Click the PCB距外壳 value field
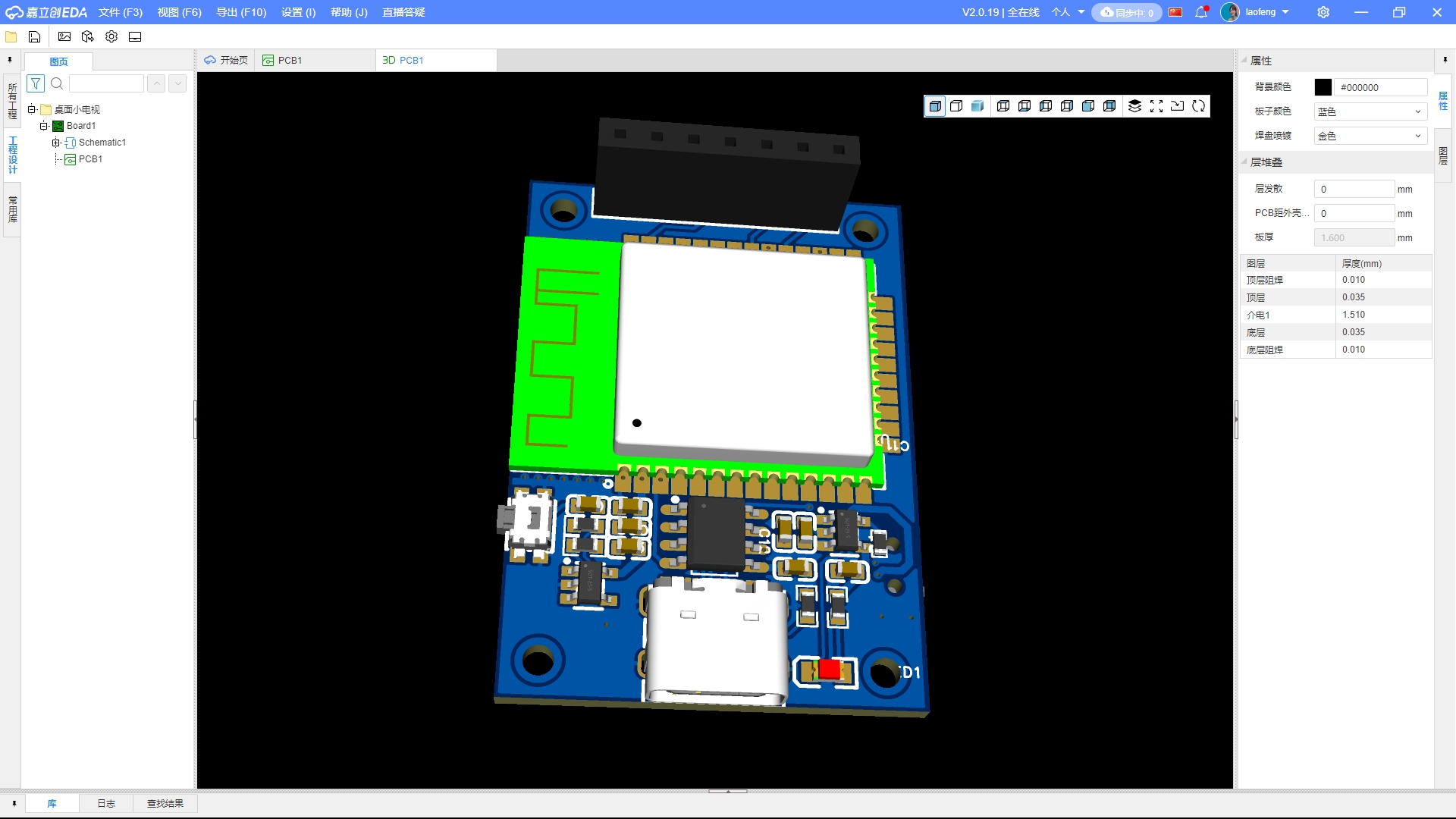This screenshot has height=819, width=1456. click(x=1354, y=213)
